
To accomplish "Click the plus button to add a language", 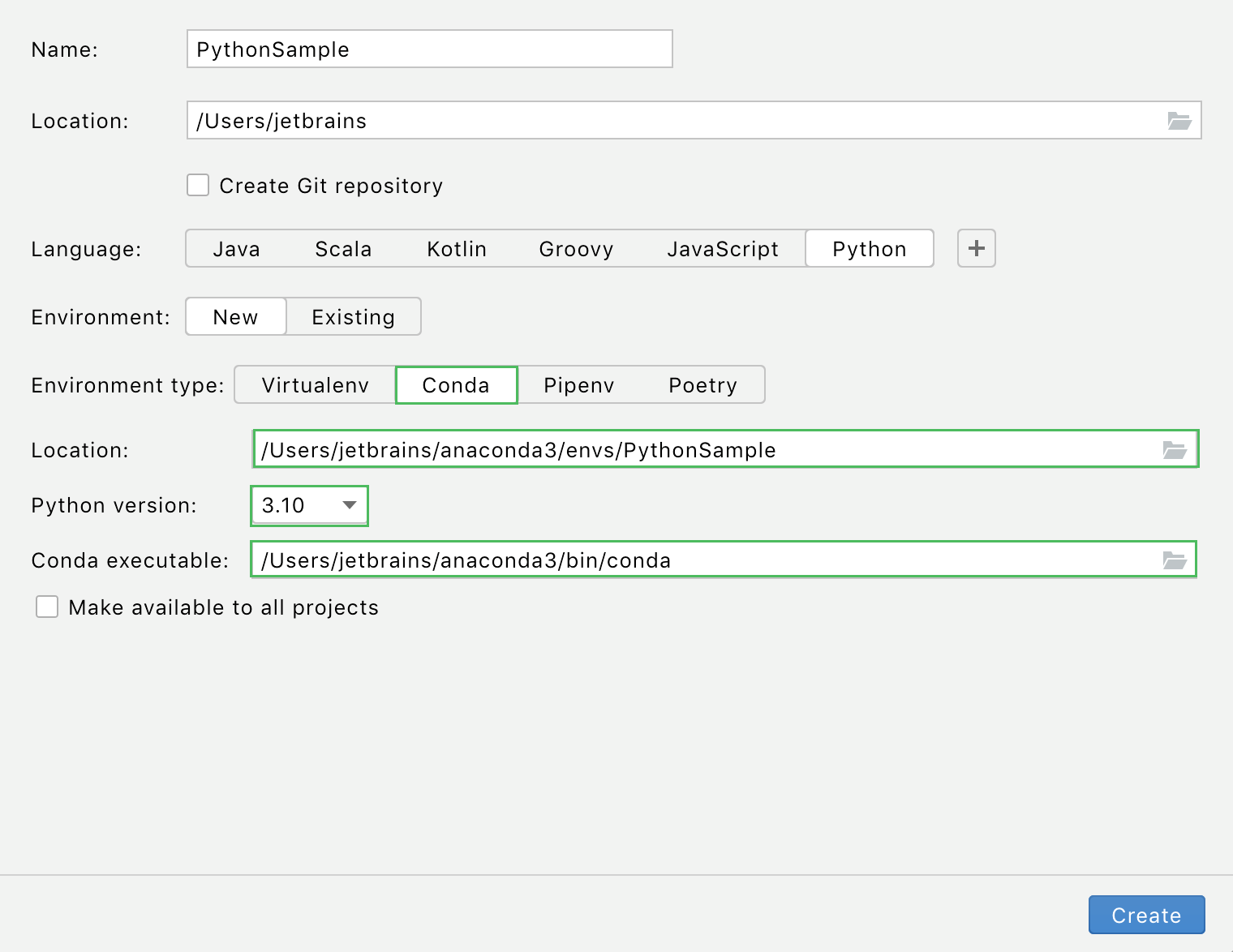I will tap(976, 248).
